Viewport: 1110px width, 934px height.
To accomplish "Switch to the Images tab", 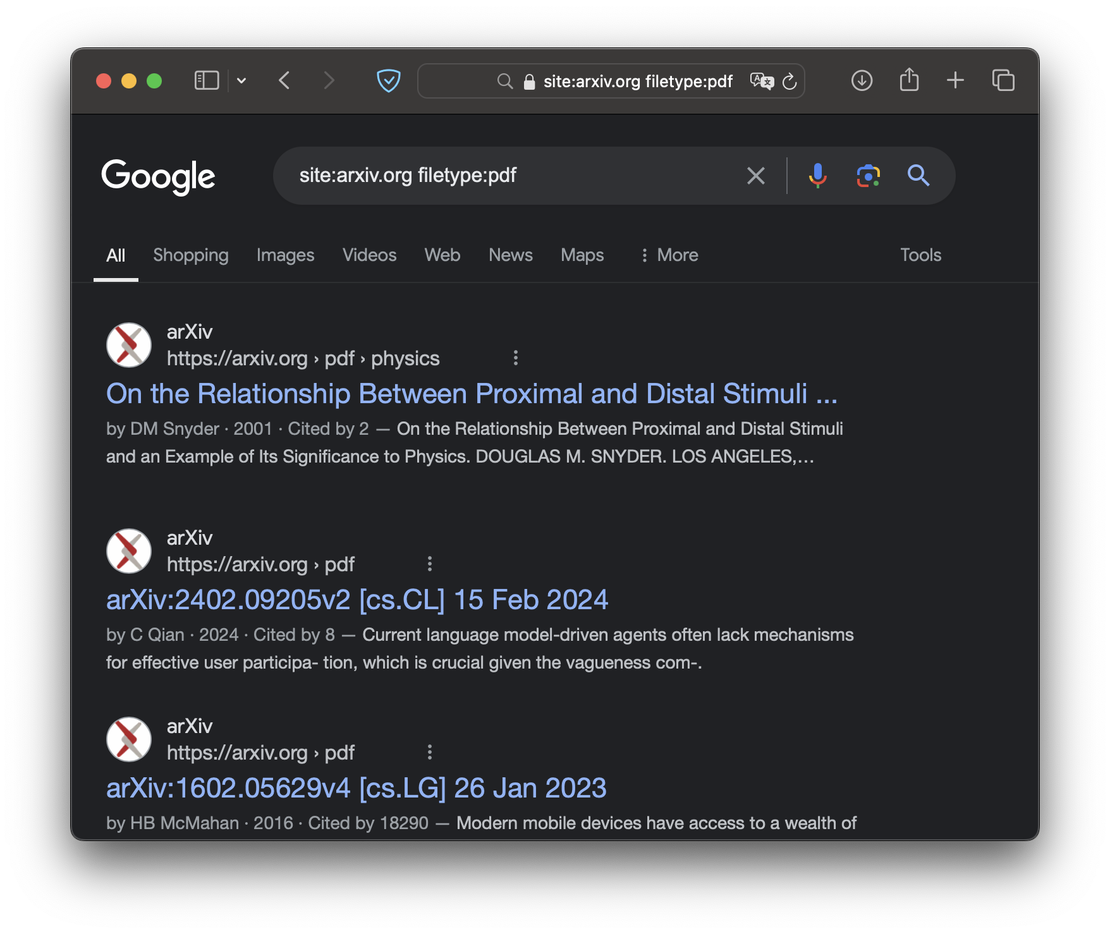I will [285, 255].
